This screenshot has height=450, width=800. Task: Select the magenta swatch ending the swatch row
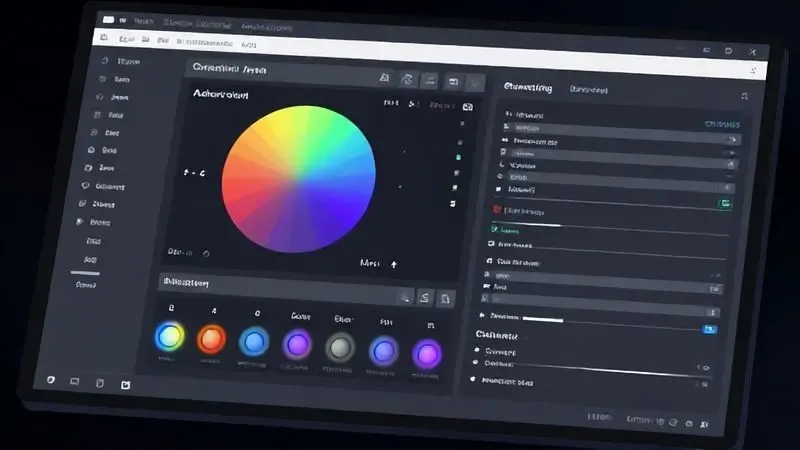tap(427, 354)
